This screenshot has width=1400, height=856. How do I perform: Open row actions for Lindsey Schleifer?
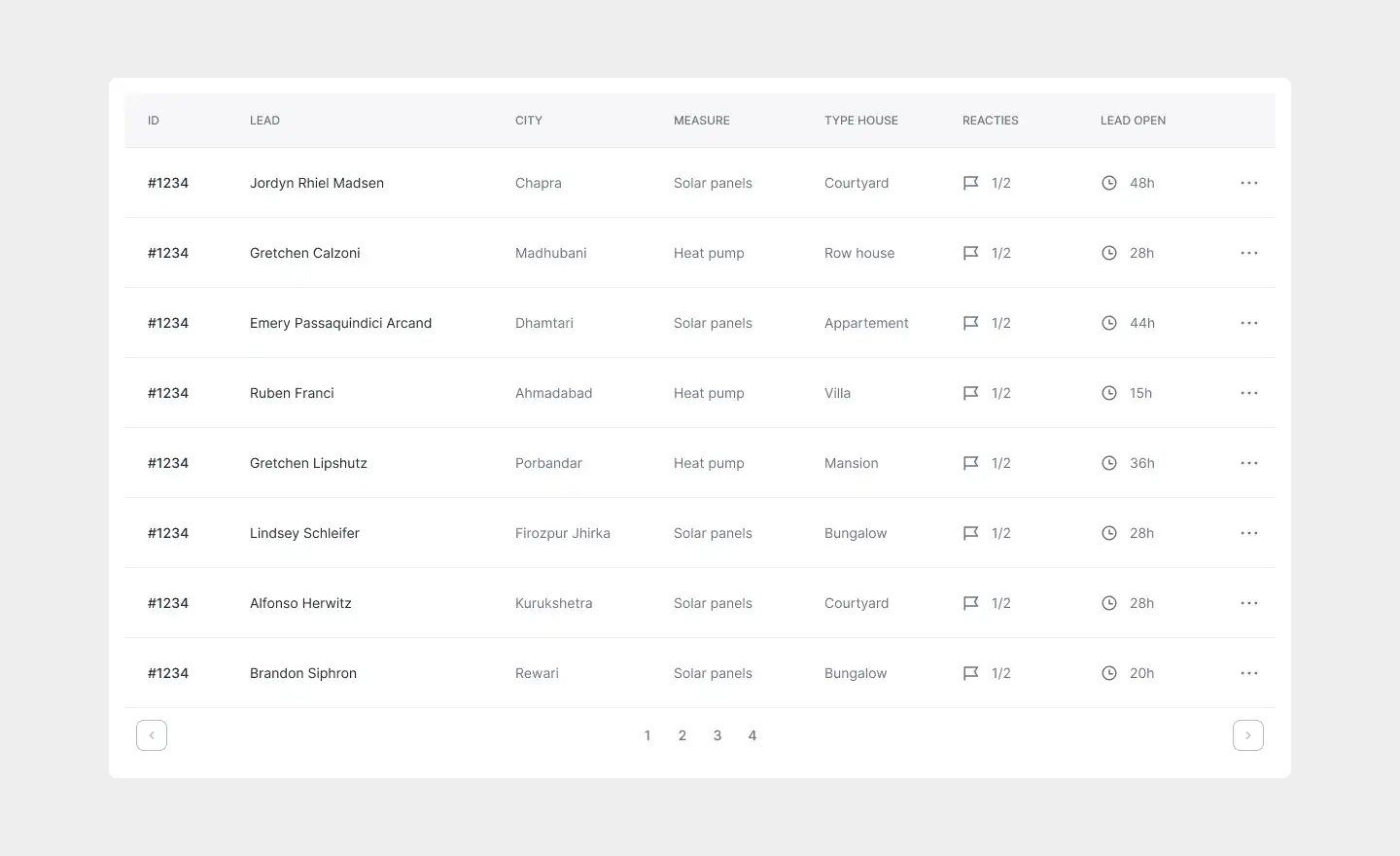click(1249, 533)
